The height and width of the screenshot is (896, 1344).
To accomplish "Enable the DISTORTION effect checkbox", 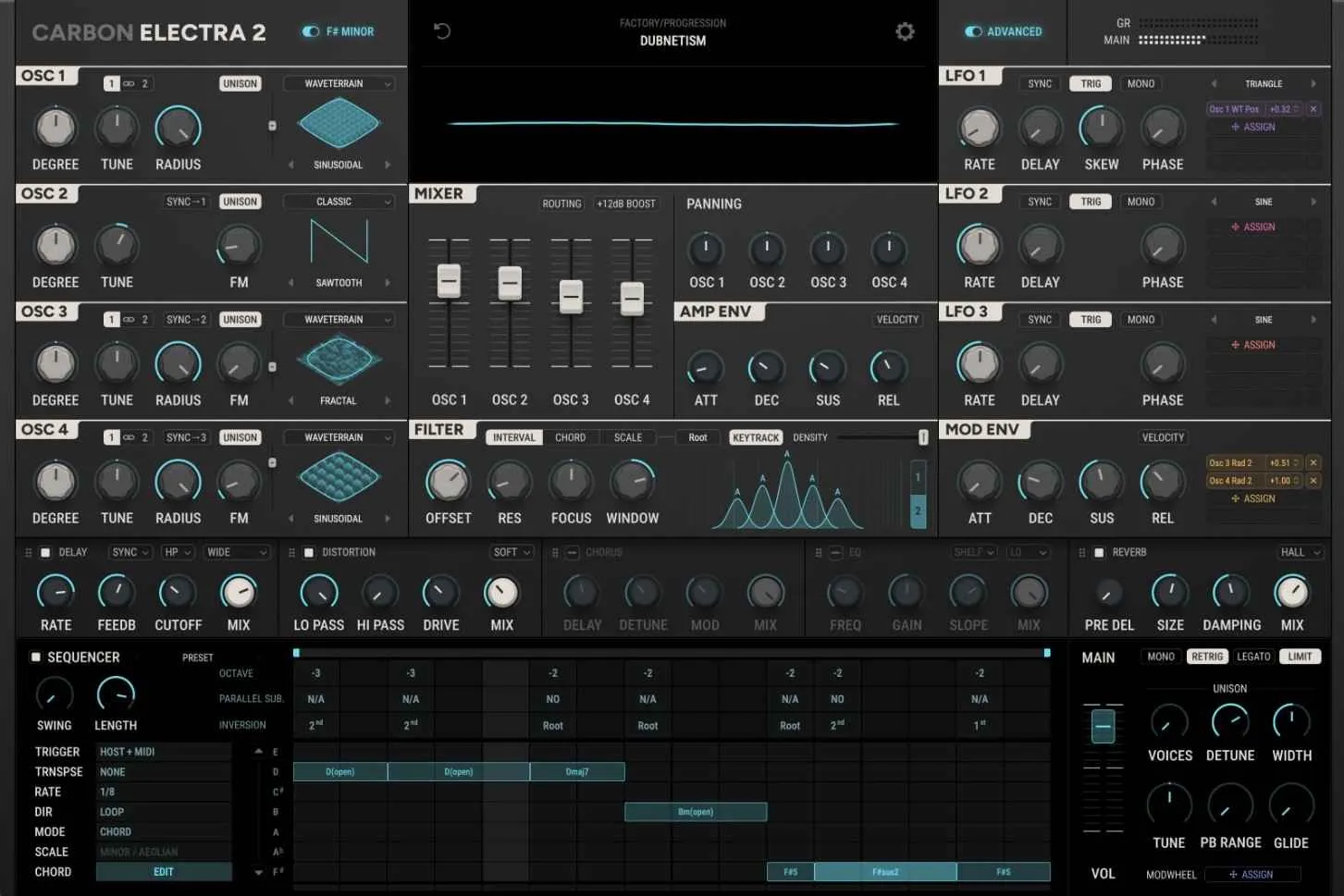I will pyautogui.click(x=309, y=553).
